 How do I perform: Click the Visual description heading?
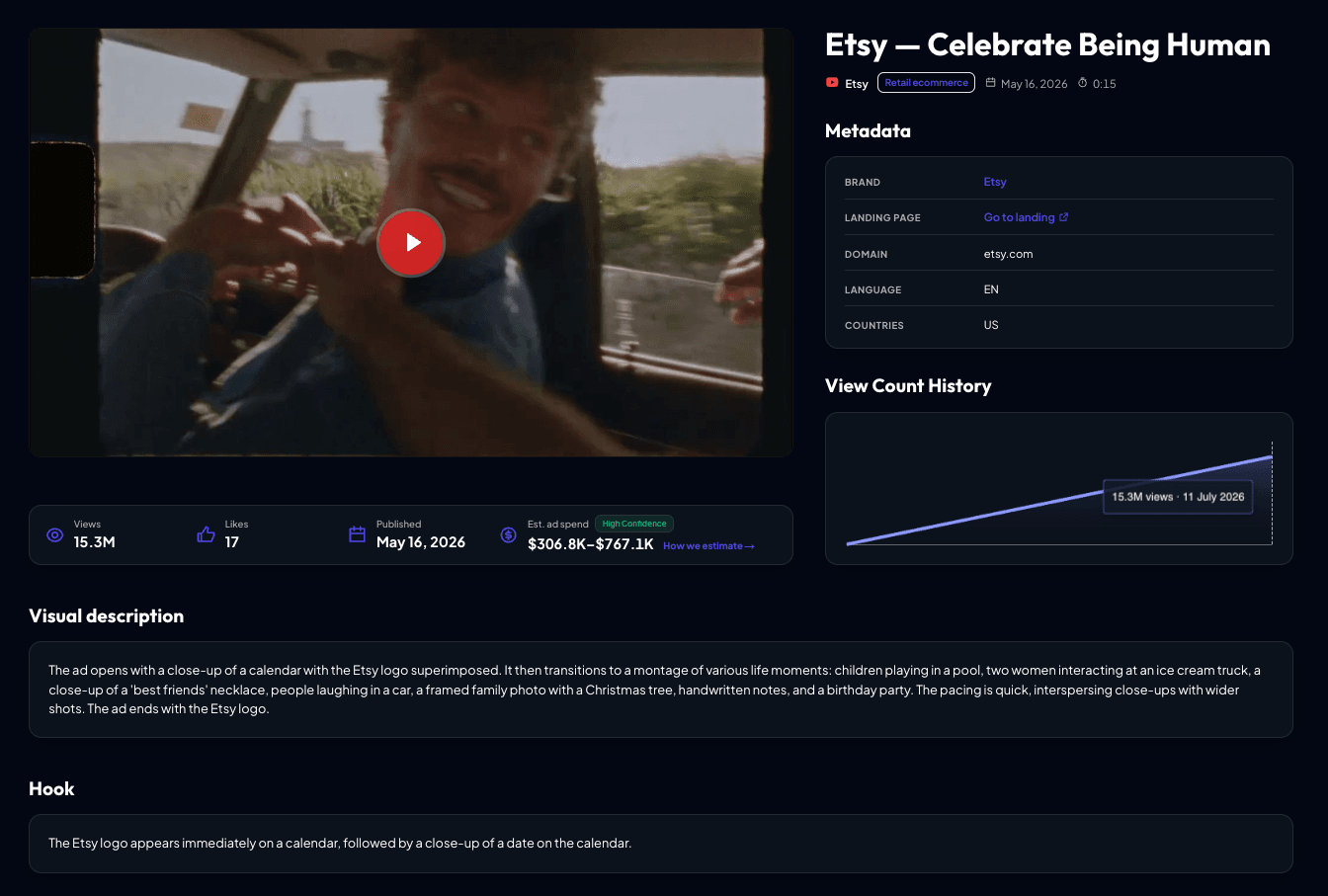[x=107, y=616]
